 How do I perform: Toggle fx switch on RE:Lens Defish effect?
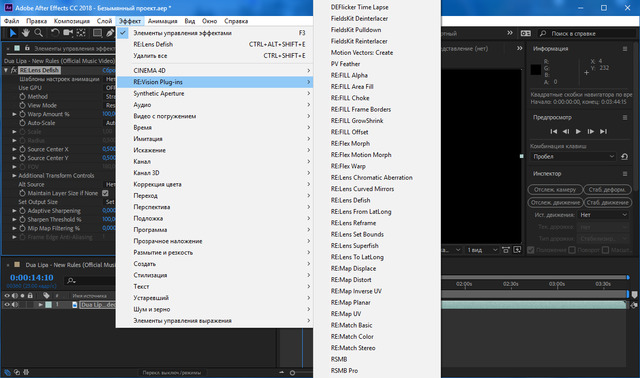(x=14, y=70)
